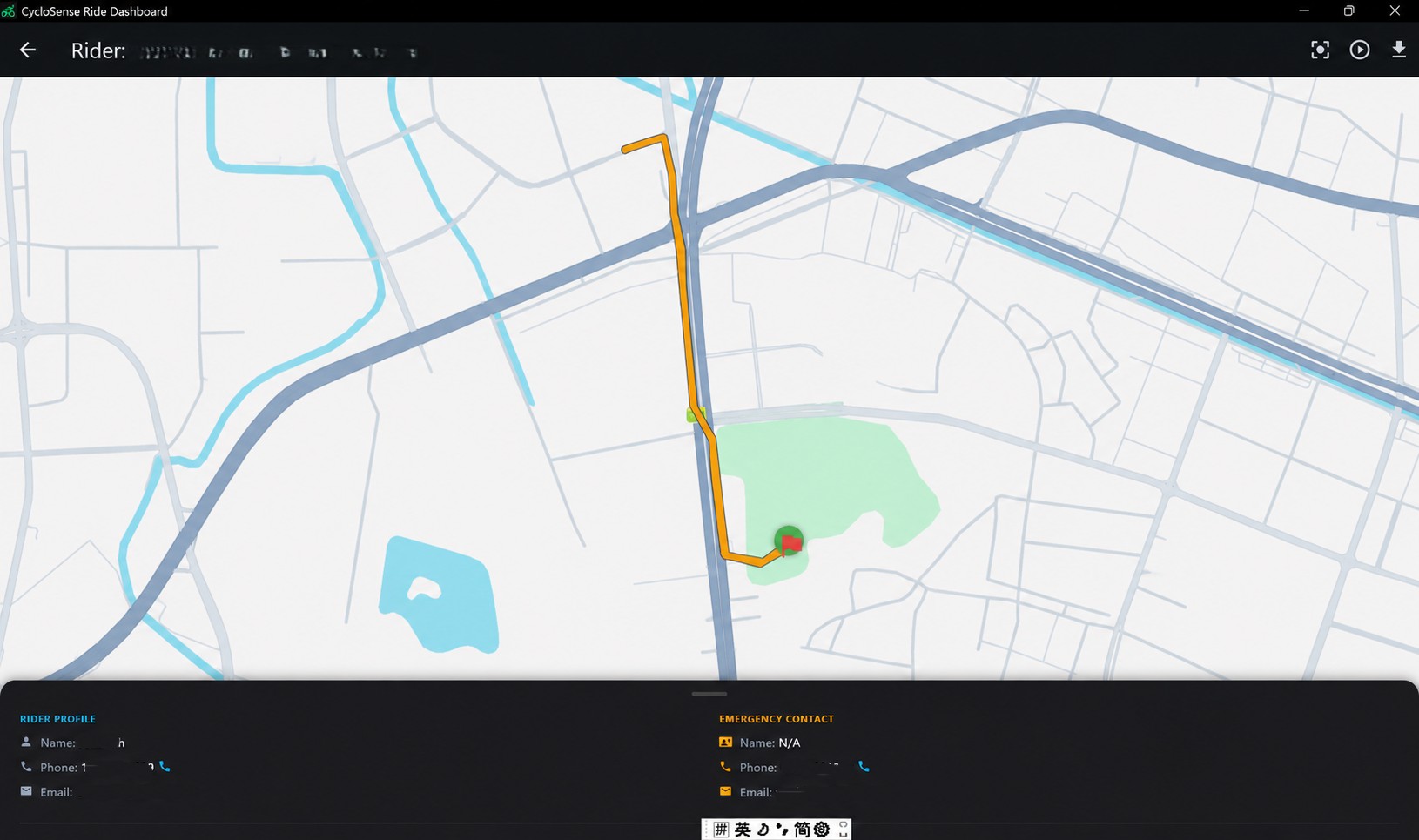The image size is (1419, 840).
Task: Click the emergency contact Name card icon
Action: 725,743
